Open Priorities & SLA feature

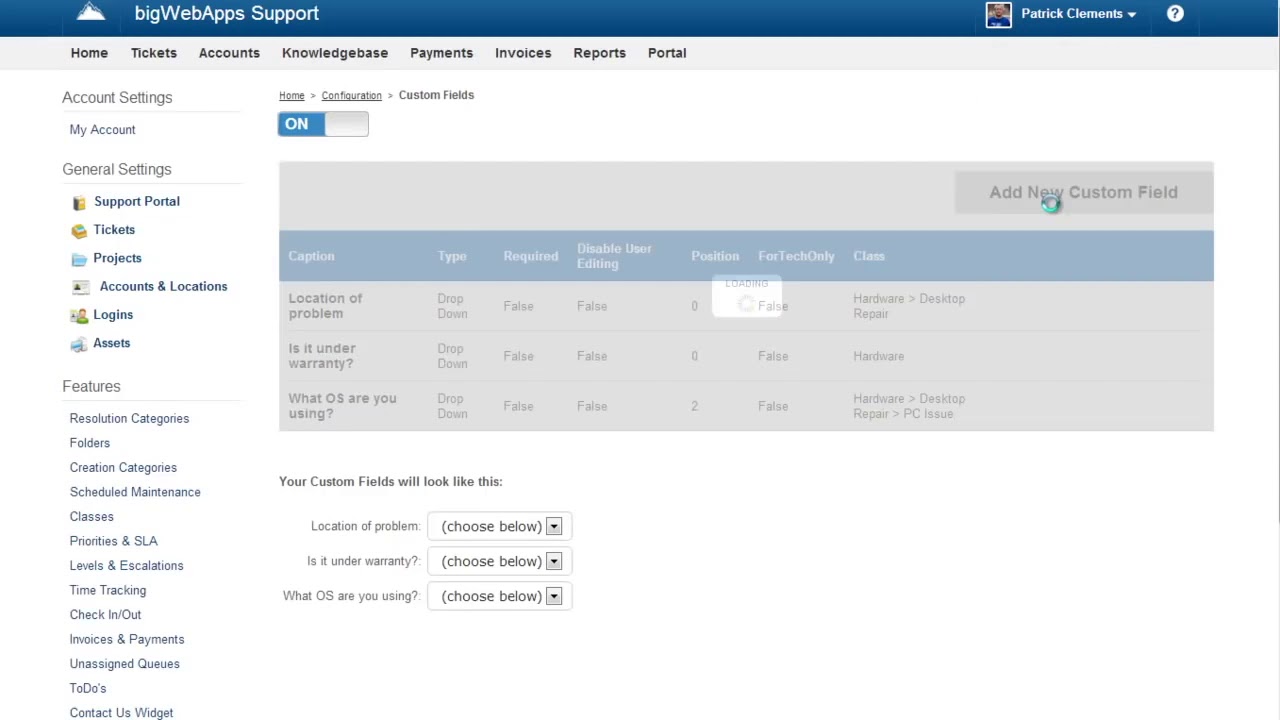click(x=113, y=541)
